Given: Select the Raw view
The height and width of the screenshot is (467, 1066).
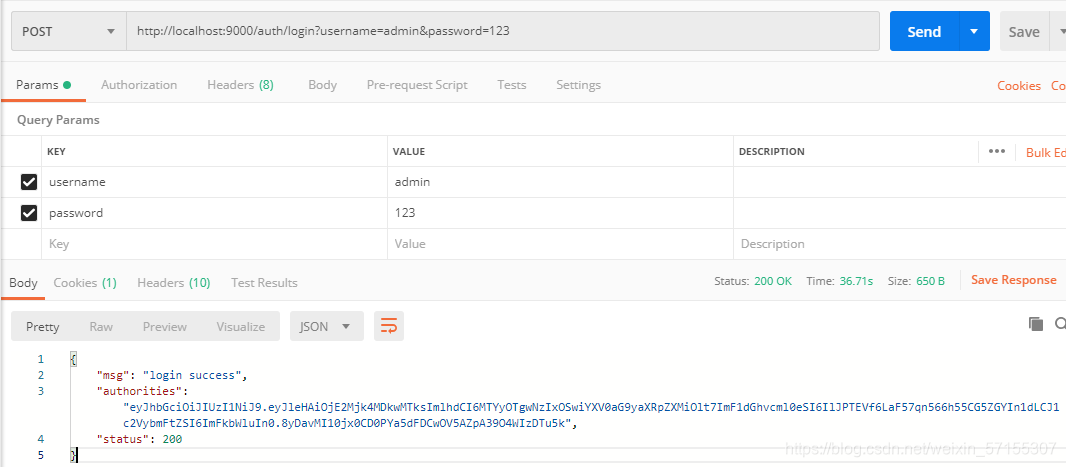Looking at the screenshot, I should click(x=101, y=326).
